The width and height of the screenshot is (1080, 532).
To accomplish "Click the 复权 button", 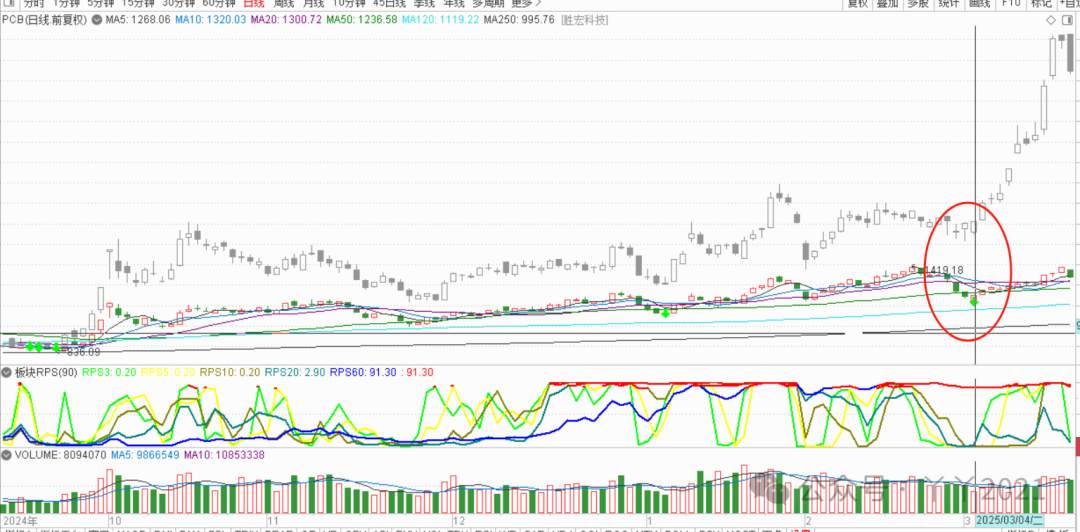I will pyautogui.click(x=857, y=4).
